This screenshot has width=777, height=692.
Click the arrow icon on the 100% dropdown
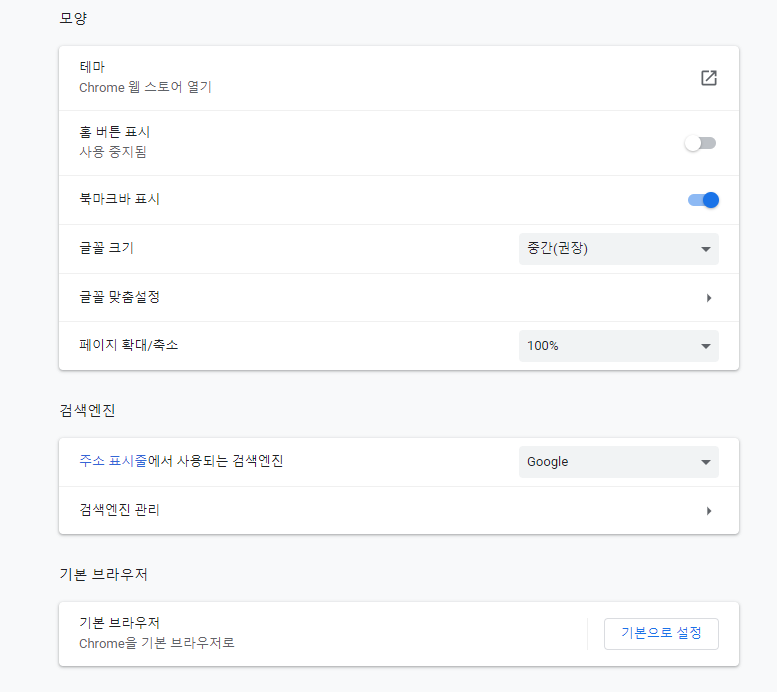706,346
